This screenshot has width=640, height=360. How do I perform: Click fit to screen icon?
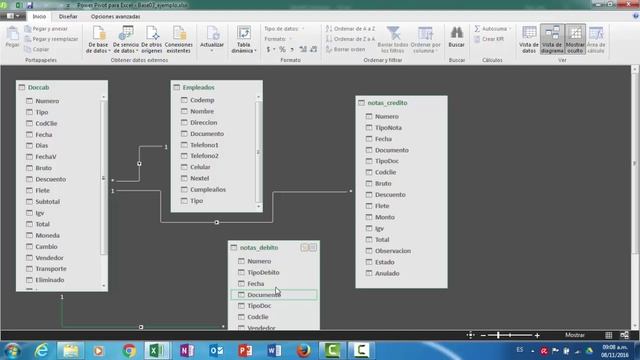[470, 335]
